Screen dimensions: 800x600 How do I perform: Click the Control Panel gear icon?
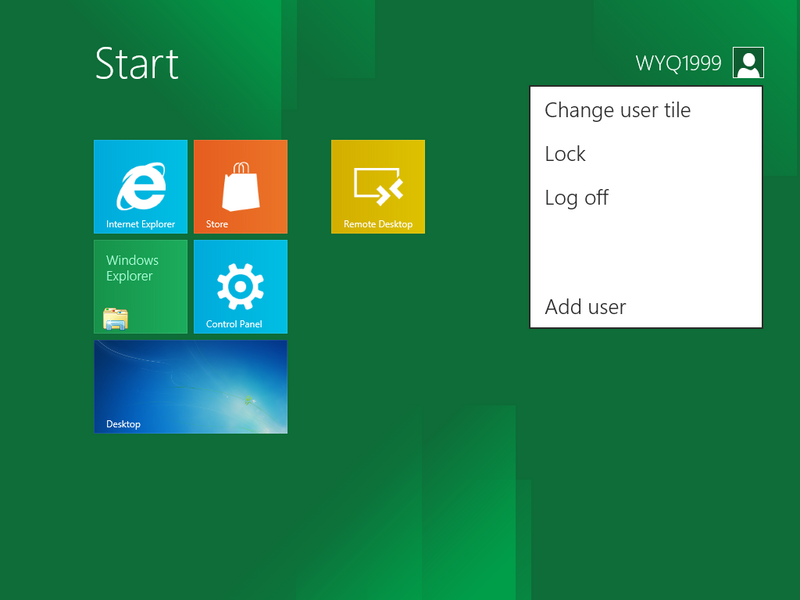point(240,287)
